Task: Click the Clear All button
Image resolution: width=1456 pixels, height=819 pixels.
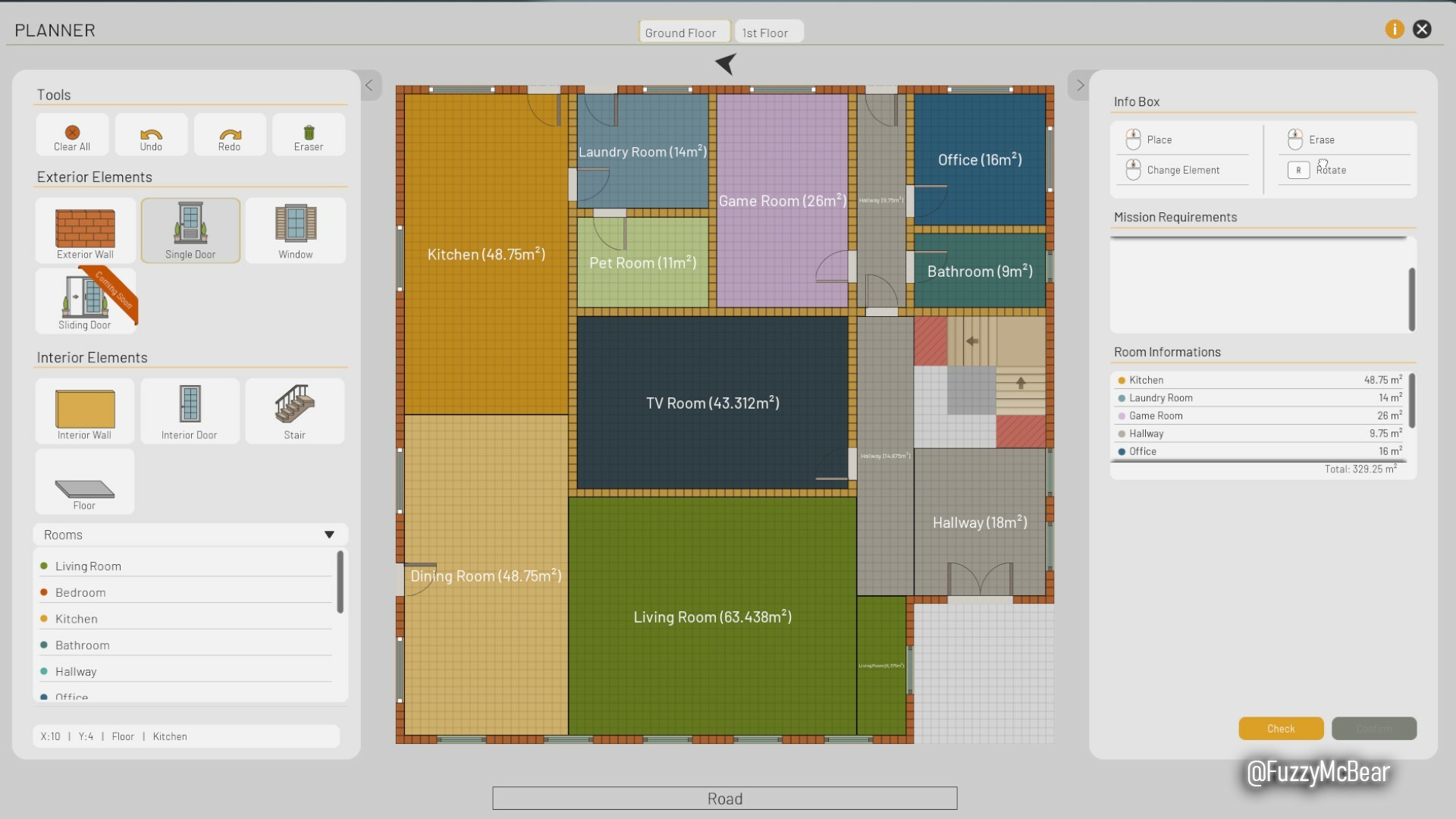Action: coord(72,134)
